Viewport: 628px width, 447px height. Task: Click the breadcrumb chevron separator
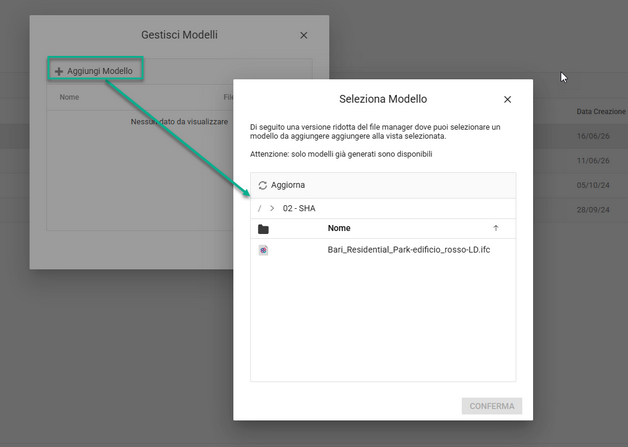(272, 208)
